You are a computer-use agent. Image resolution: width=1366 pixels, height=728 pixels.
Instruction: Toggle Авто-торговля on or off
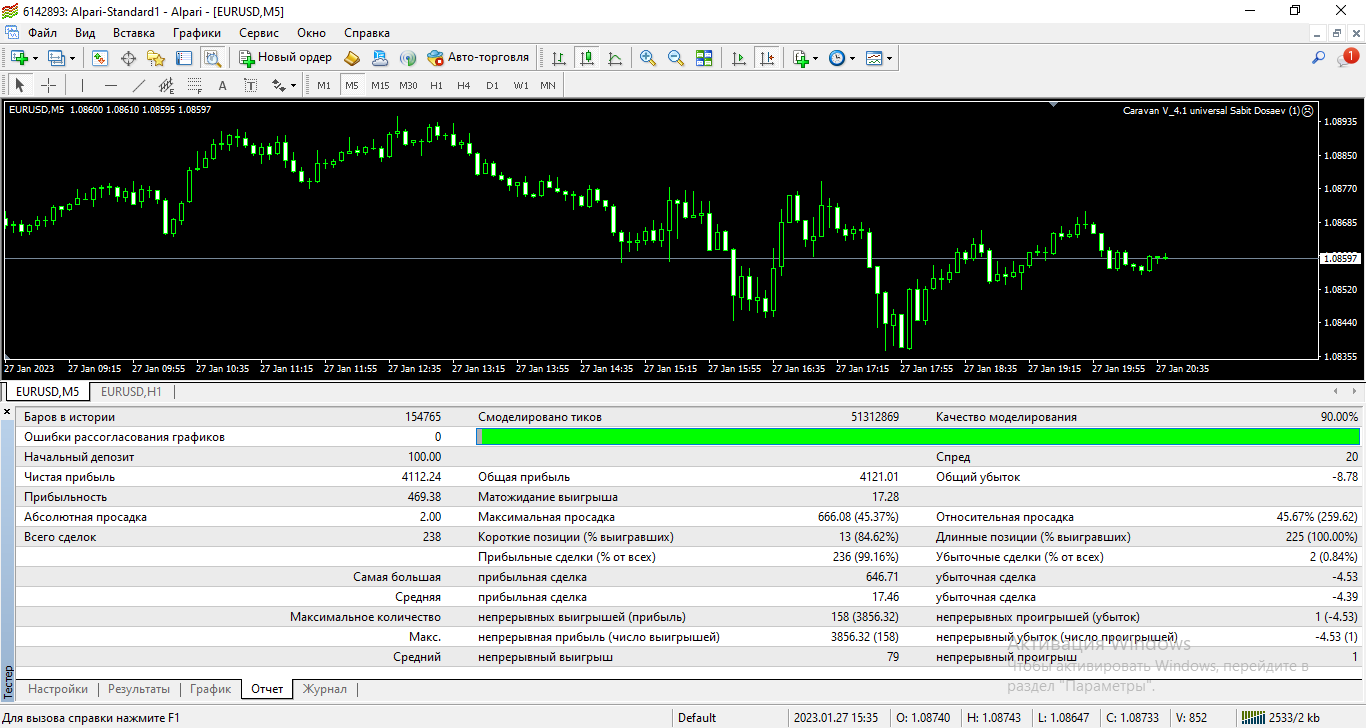point(478,58)
